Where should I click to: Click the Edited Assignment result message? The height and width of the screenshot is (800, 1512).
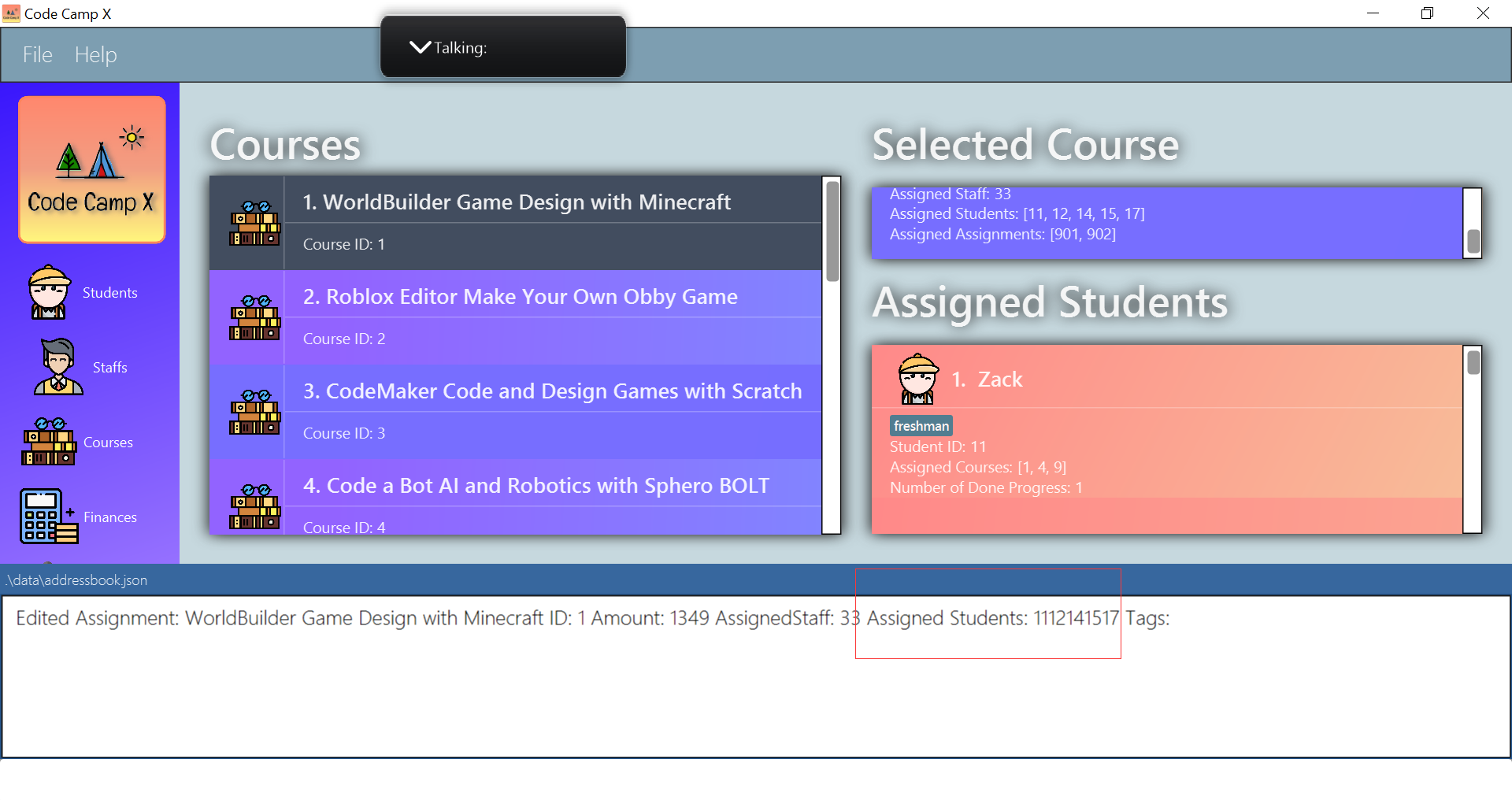pyautogui.click(x=593, y=618)
